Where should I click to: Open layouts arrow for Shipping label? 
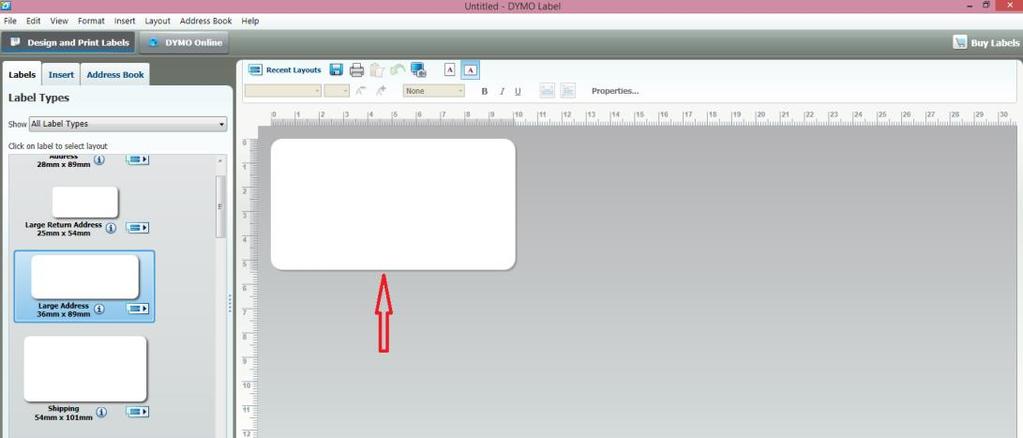(x=138, y=412)
